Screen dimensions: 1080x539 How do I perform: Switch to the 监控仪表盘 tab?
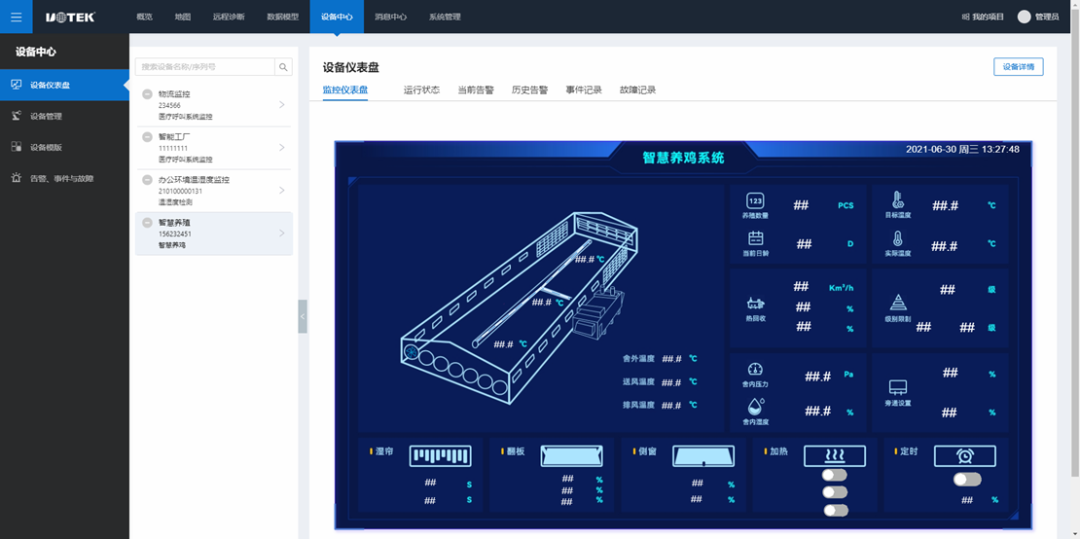(x=345, y=90)
